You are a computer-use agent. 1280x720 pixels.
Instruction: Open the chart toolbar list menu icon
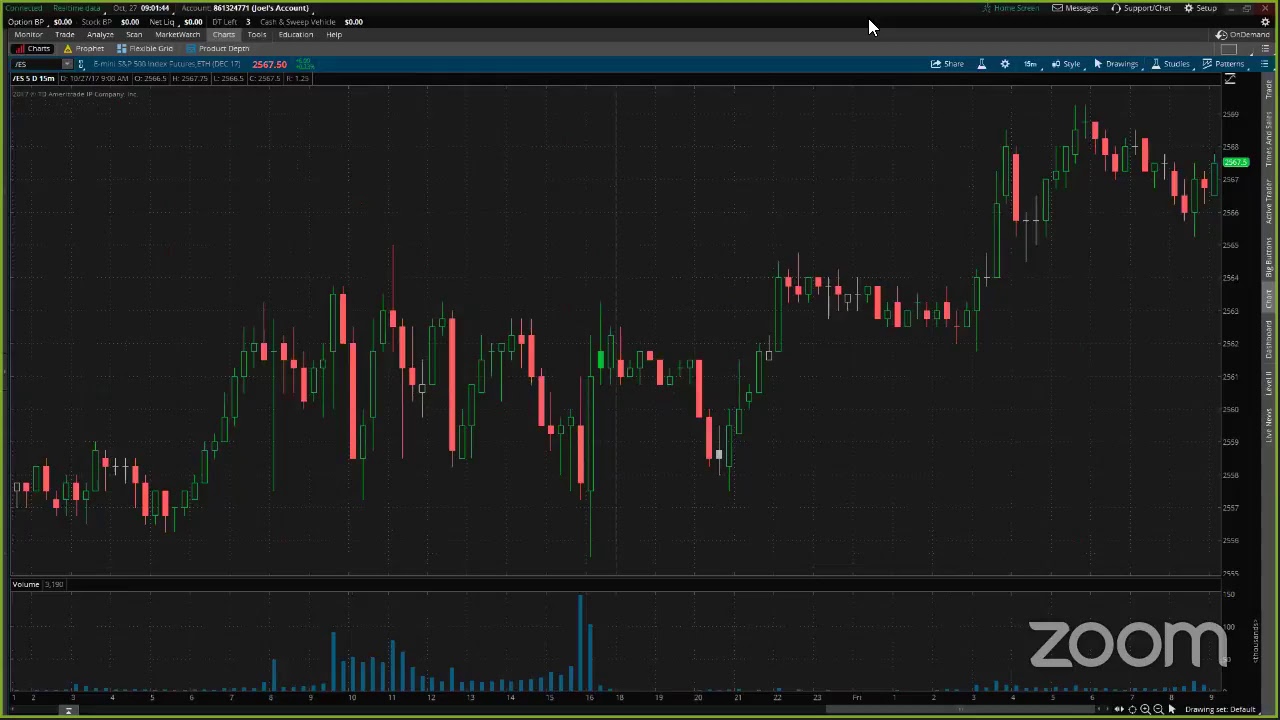[x=1264, y=64]
